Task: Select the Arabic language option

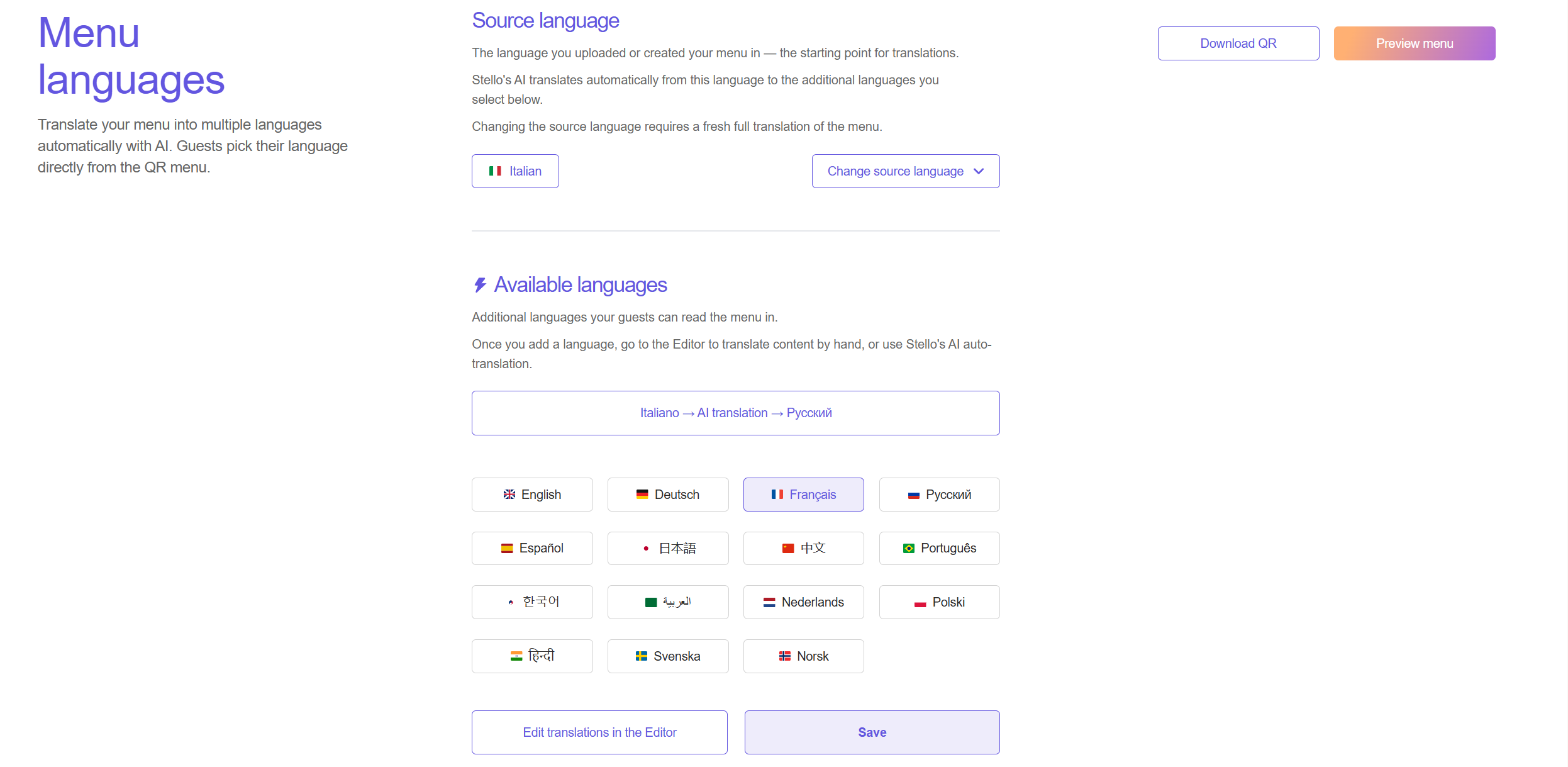Action: pos(668,602)
